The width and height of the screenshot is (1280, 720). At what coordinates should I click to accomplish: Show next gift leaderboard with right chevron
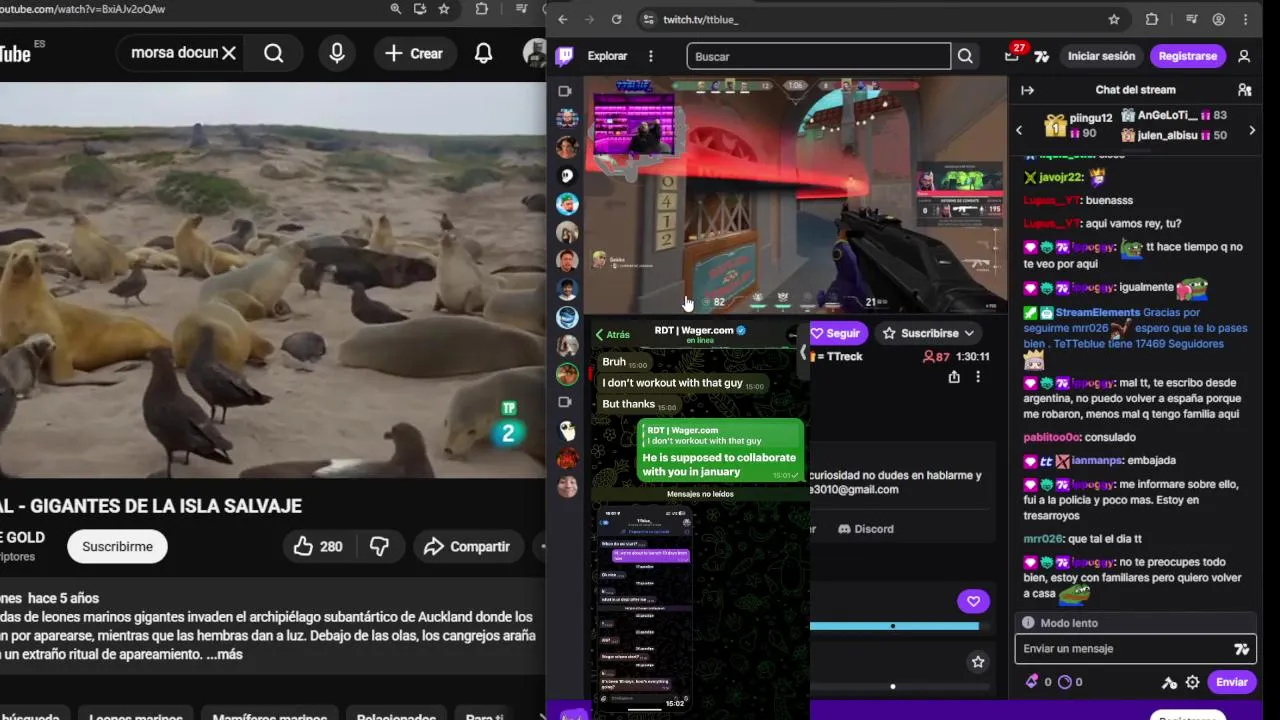point(1251,130)
